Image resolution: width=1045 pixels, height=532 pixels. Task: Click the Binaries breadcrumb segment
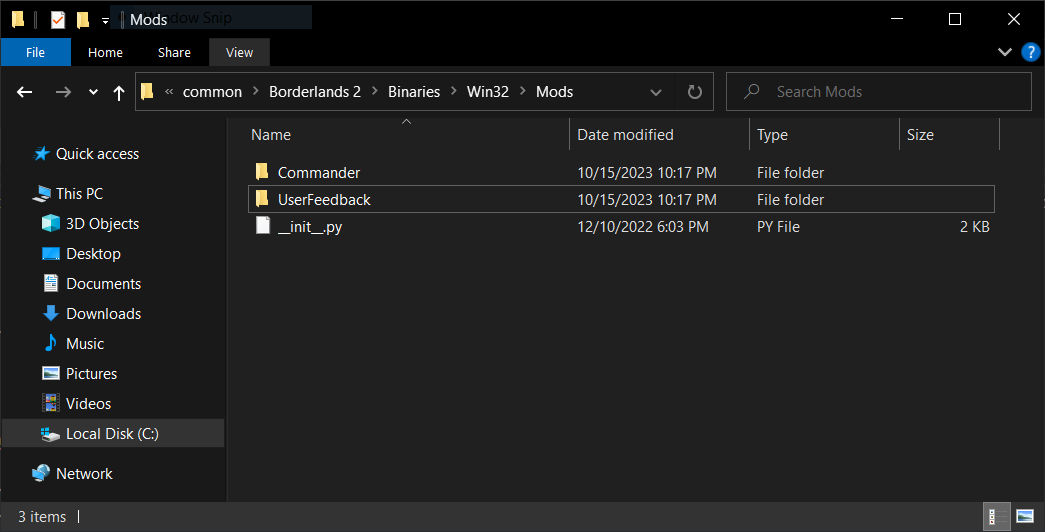point(414,92)
